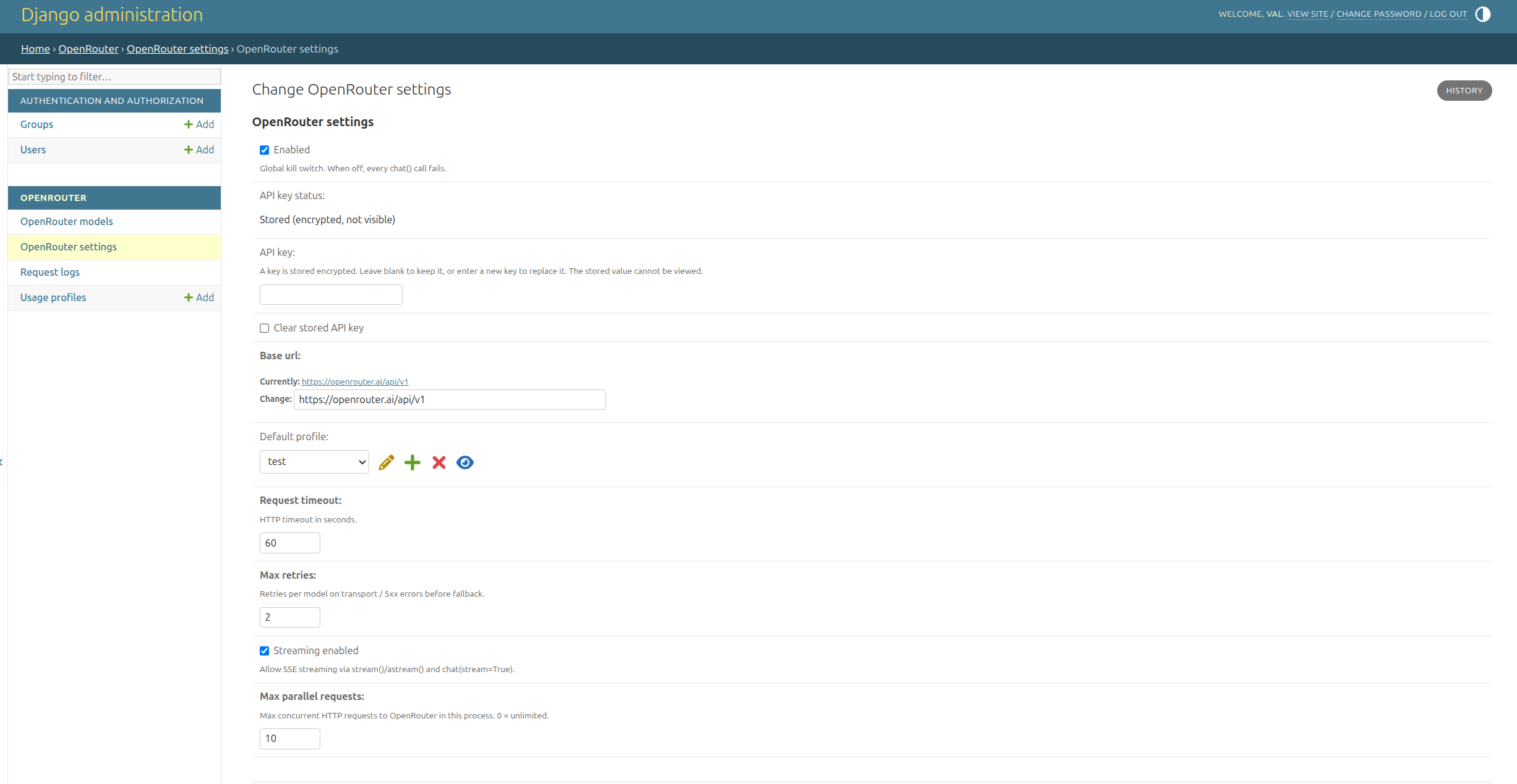Click the Change password link
Screen dimensions: 1517x784
pos(1379,14)
